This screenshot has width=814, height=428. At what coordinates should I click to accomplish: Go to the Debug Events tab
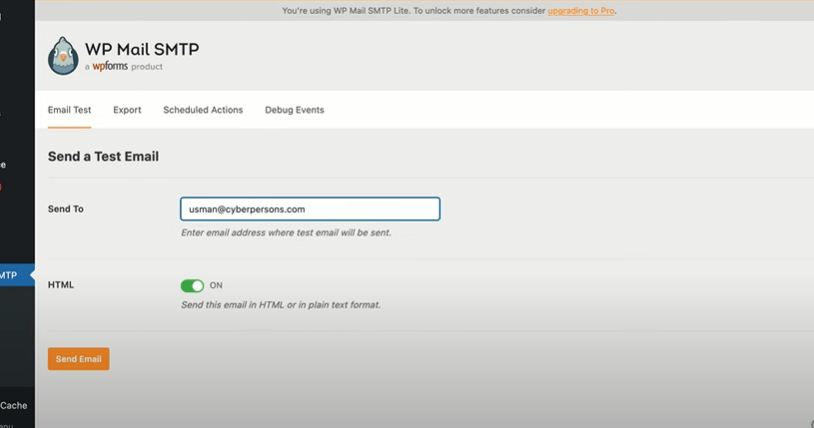pyautogui.click(x=294, y=110)
